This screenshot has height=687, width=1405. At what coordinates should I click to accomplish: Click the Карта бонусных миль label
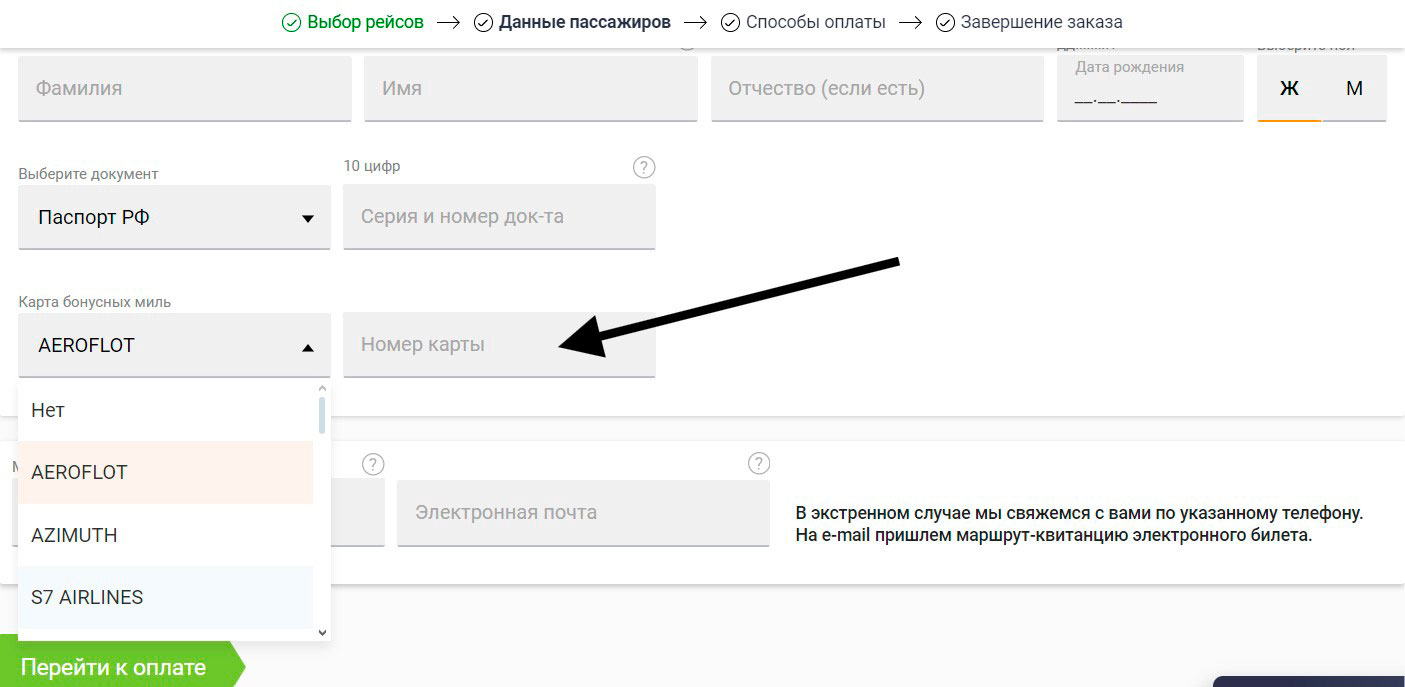point(95,302)
